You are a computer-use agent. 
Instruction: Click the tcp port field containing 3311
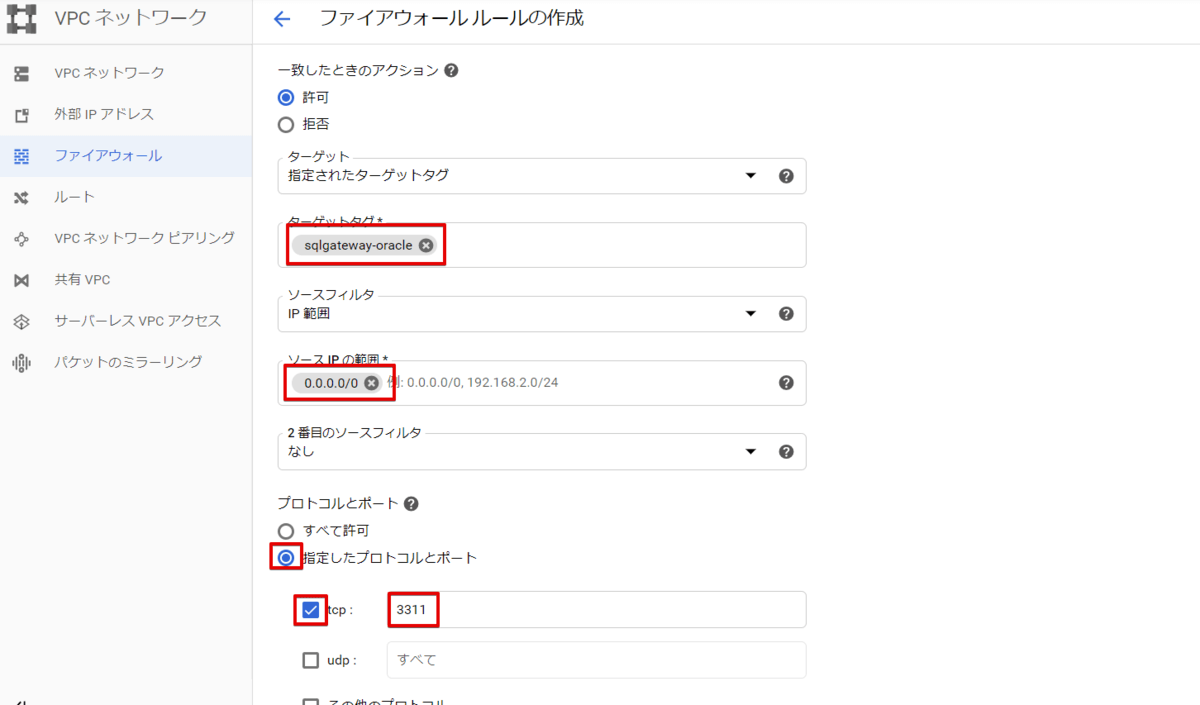(x=596, y=610)
